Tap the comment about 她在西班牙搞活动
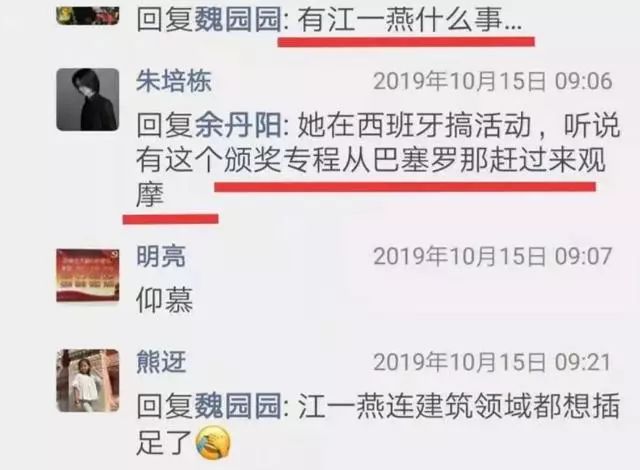 378,160
